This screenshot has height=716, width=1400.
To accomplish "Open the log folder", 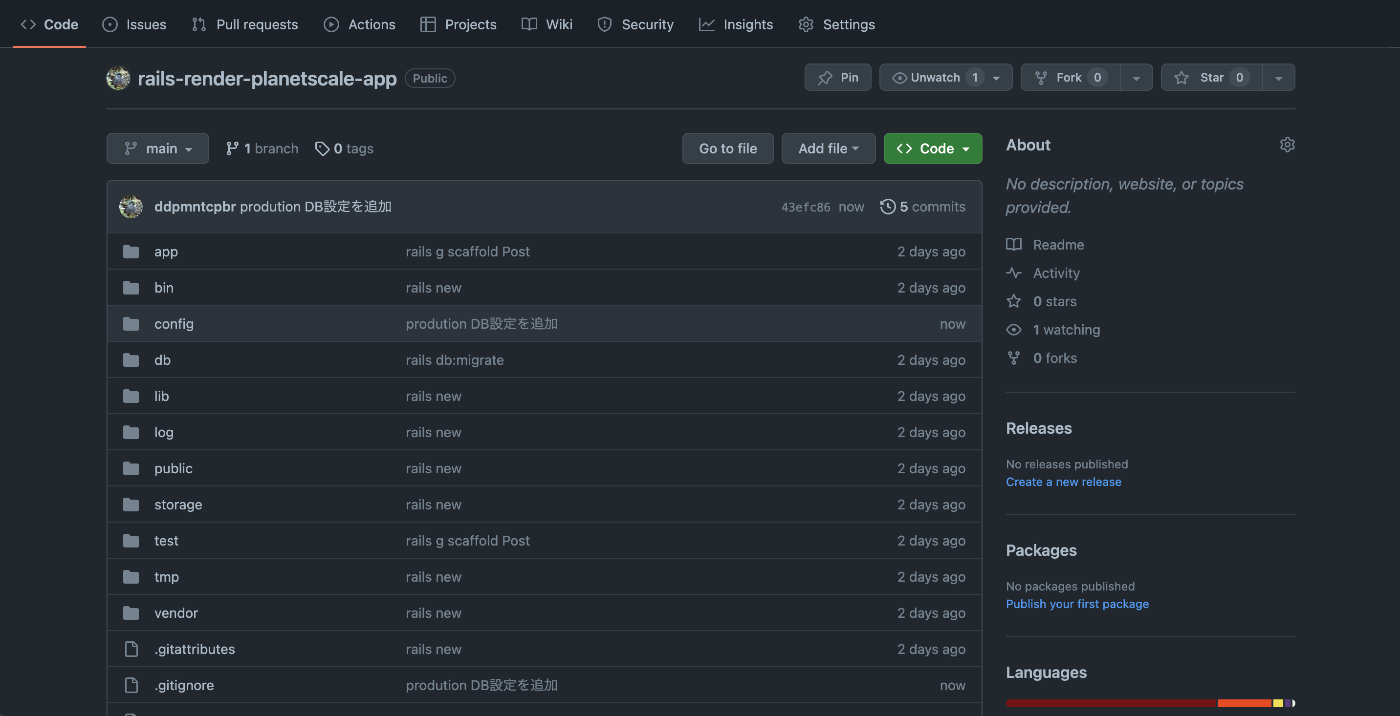I will pos(164,432).
